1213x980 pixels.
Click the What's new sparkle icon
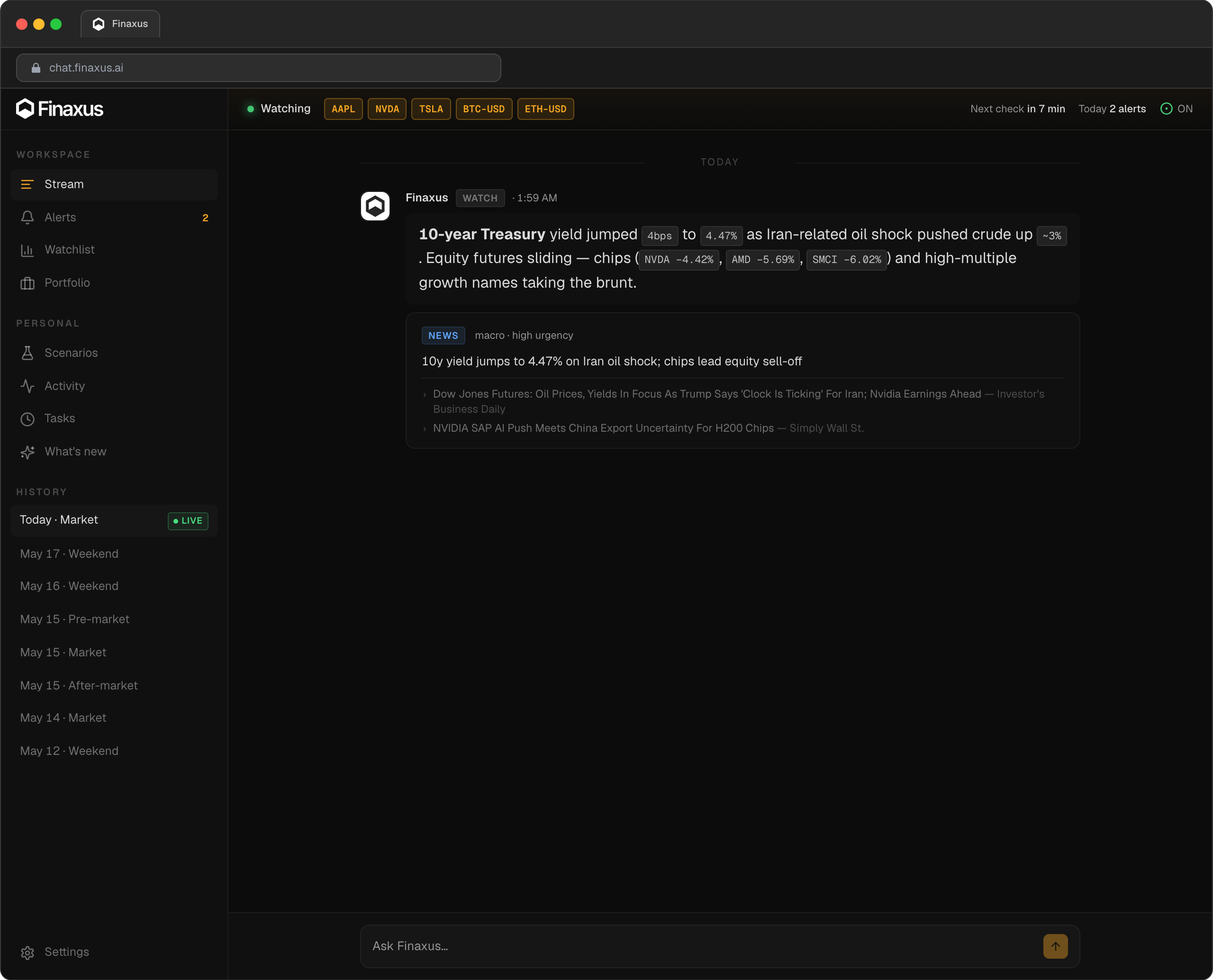[27, 452]
